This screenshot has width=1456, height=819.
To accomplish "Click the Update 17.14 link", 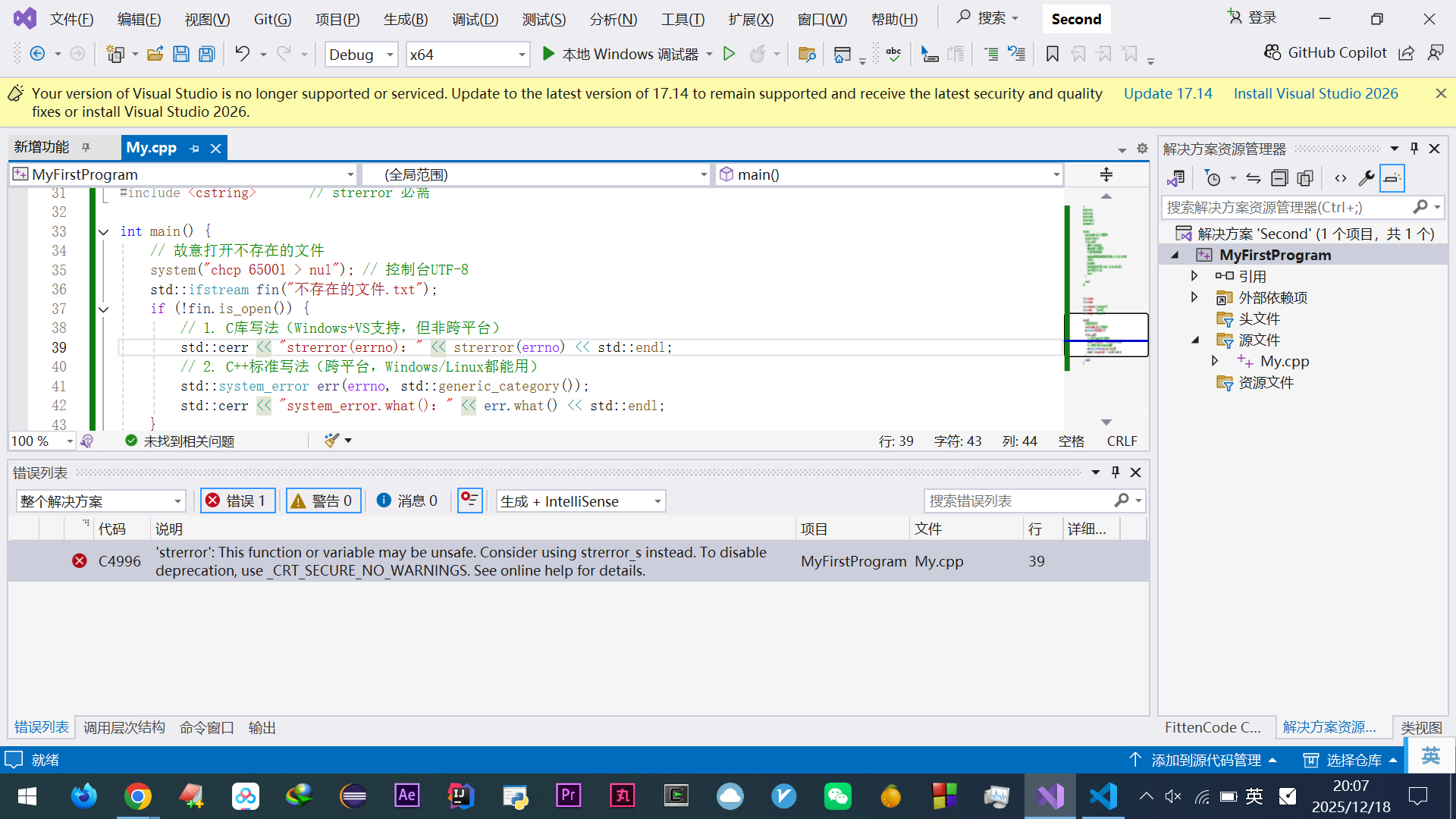I will click(1168, 93).
